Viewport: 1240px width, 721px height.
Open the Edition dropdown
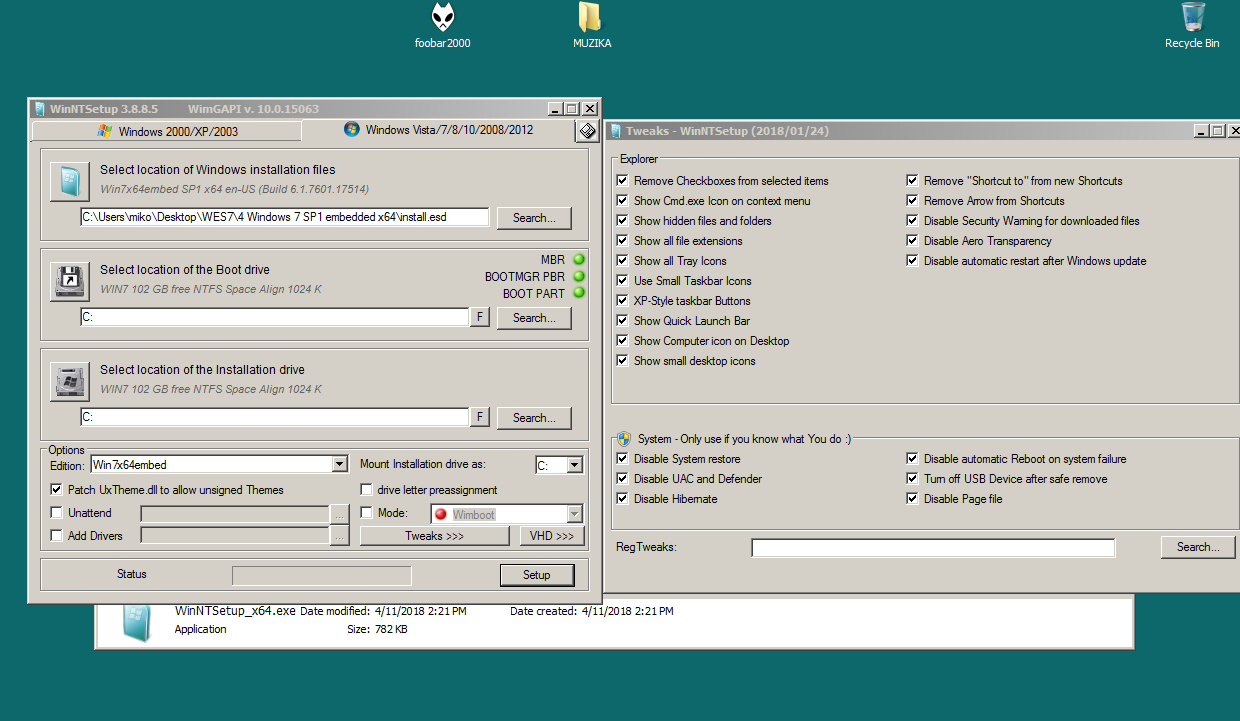click(x=339, y=465)
